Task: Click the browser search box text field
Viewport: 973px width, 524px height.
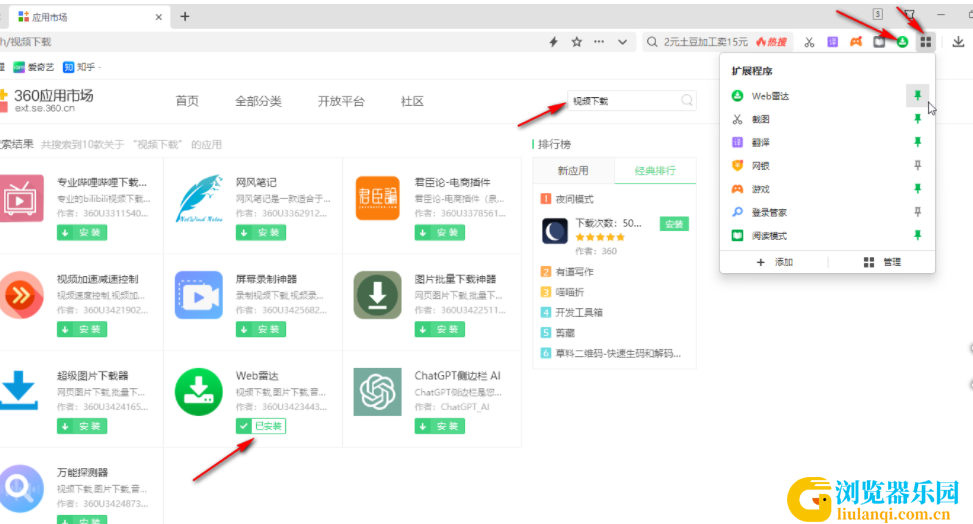Action: point(706,42)
